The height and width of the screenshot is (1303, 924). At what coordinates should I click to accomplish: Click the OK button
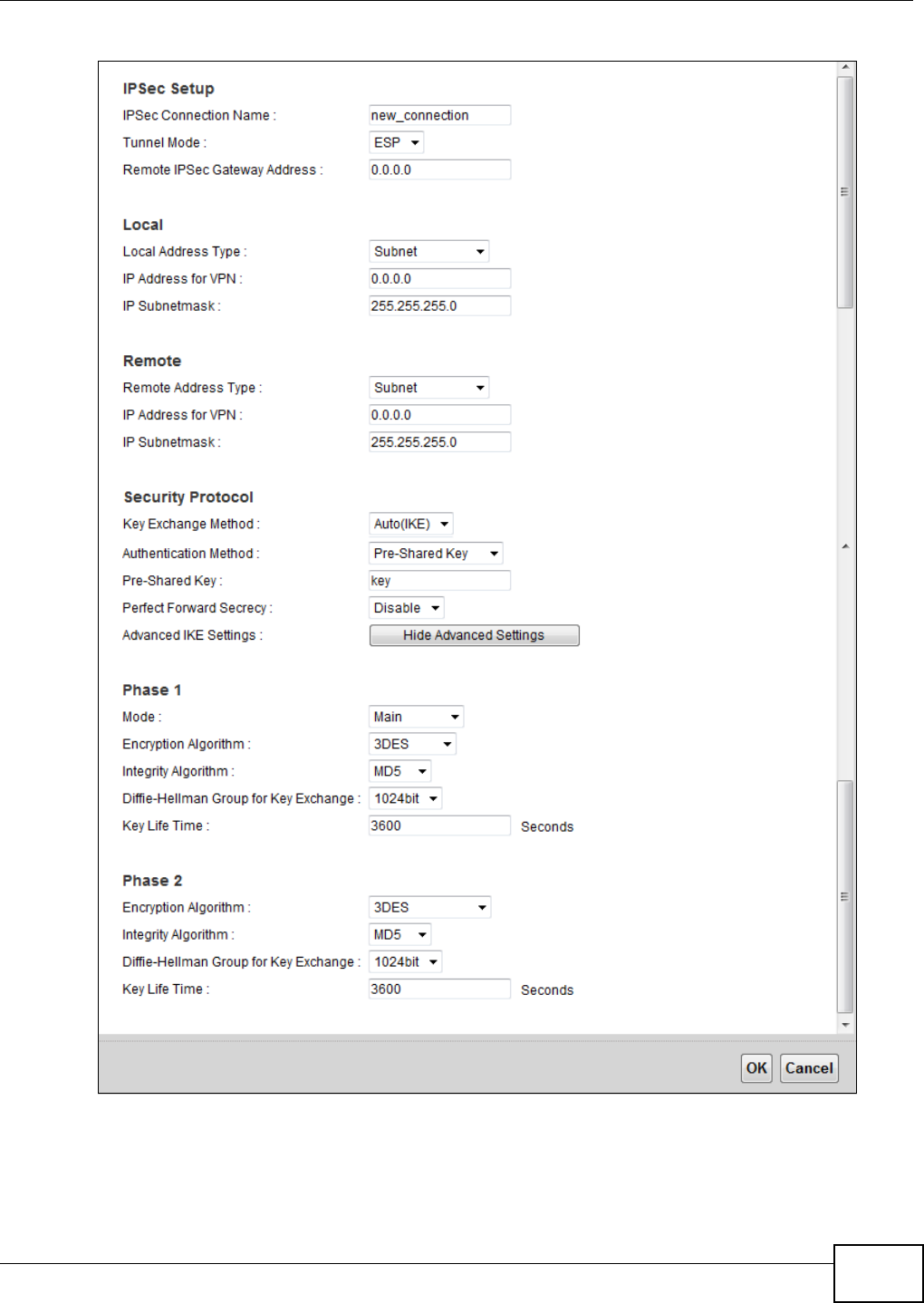(x=756, y=1068)
